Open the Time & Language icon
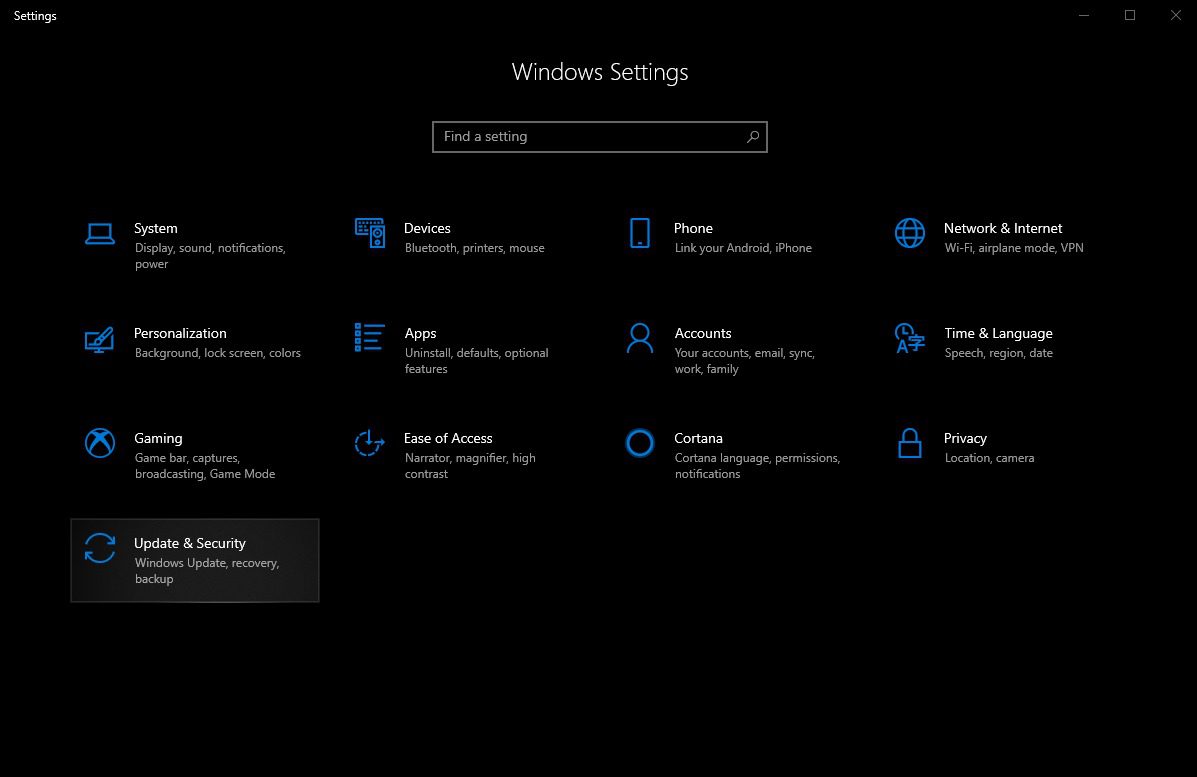The image size is (1197, 777). (x=910, y=338)
